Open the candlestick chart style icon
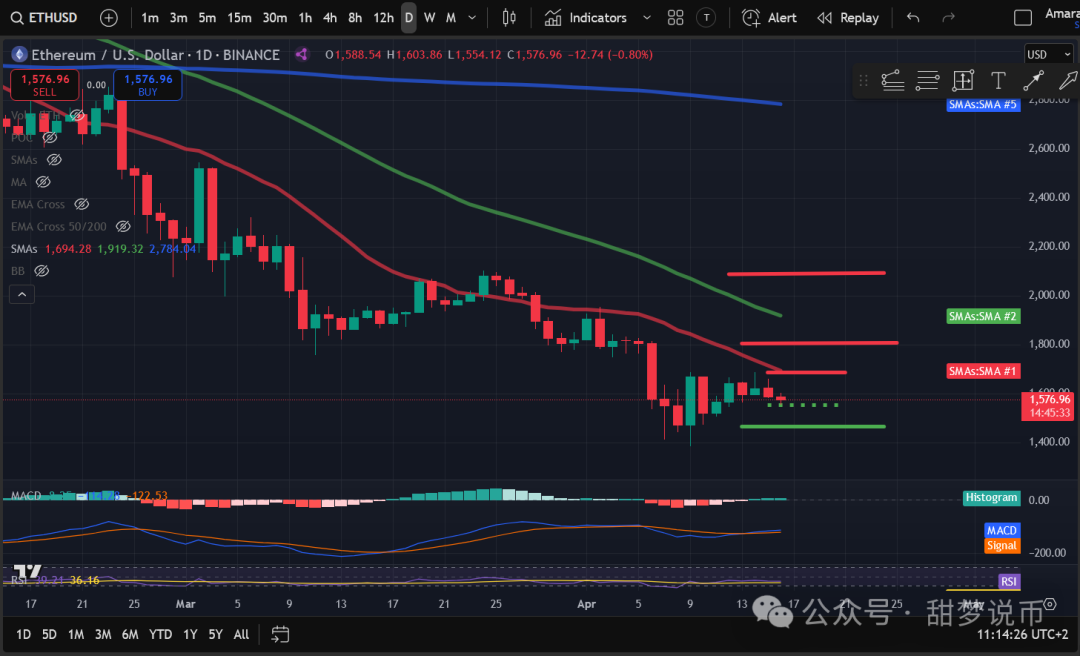1080x656 pixels. (x=509, y=18)
